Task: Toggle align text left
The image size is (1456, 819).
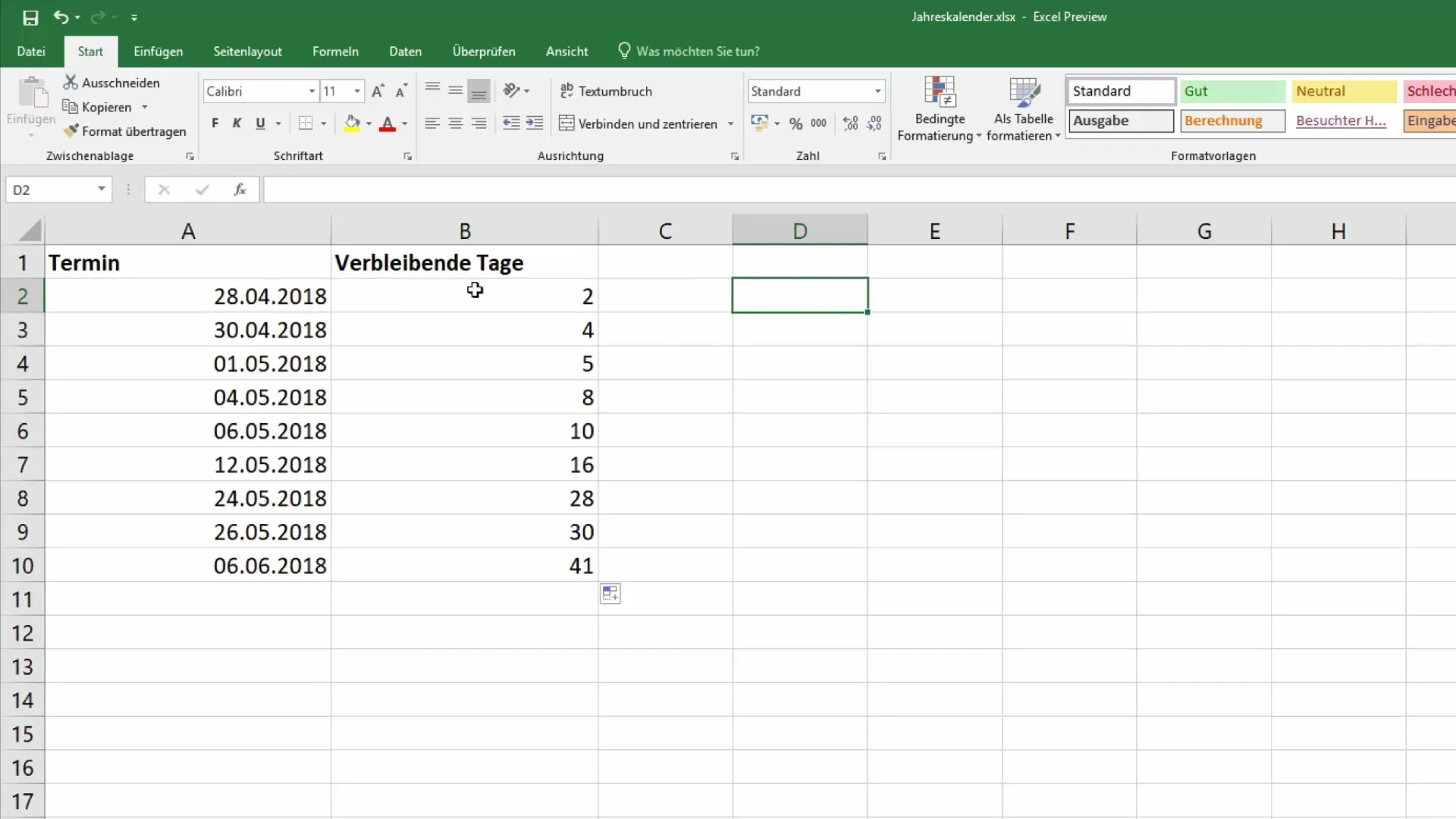Action: 432,123
